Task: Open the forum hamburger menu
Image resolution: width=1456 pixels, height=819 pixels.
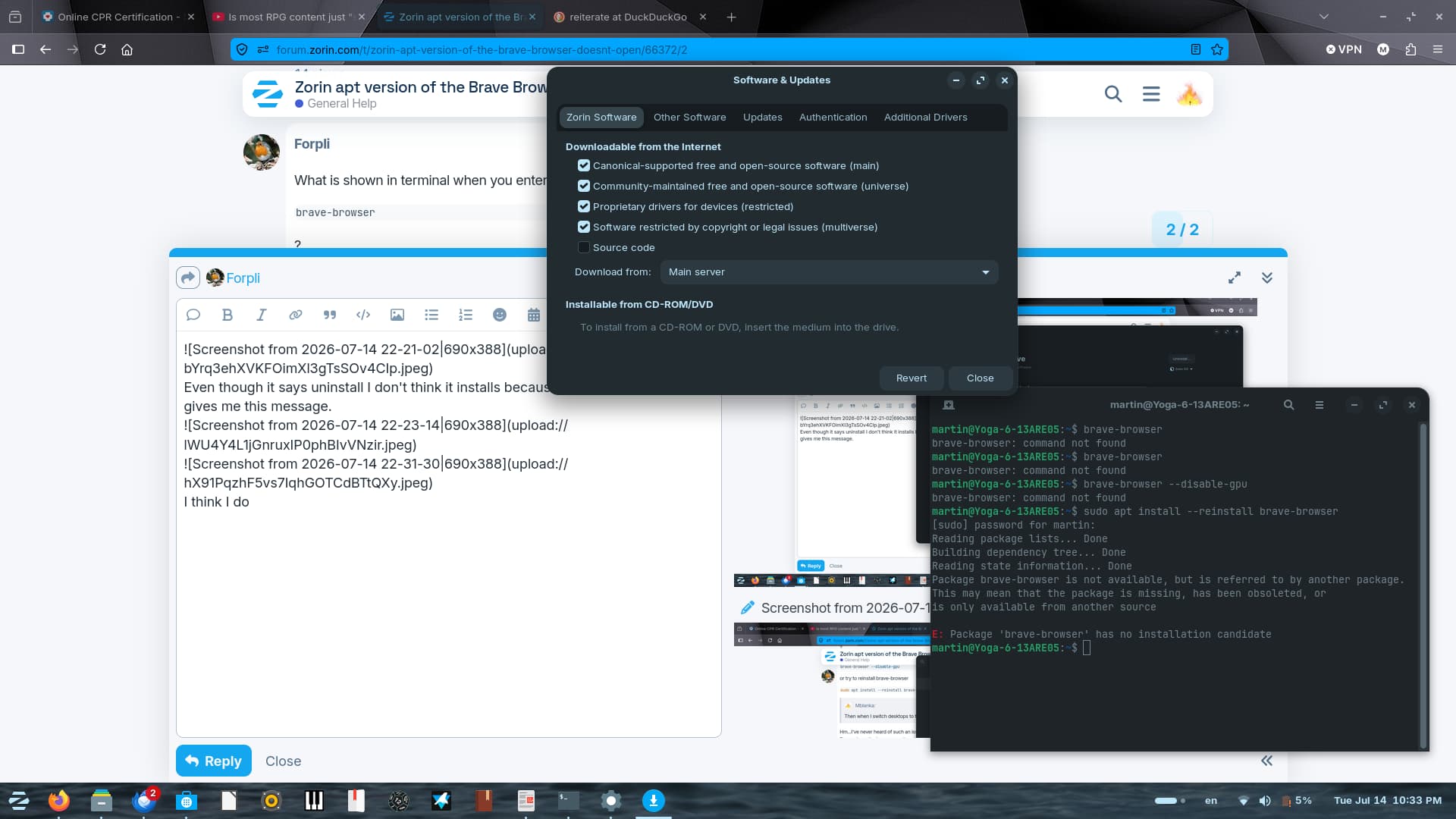Action: point(1151,94)
